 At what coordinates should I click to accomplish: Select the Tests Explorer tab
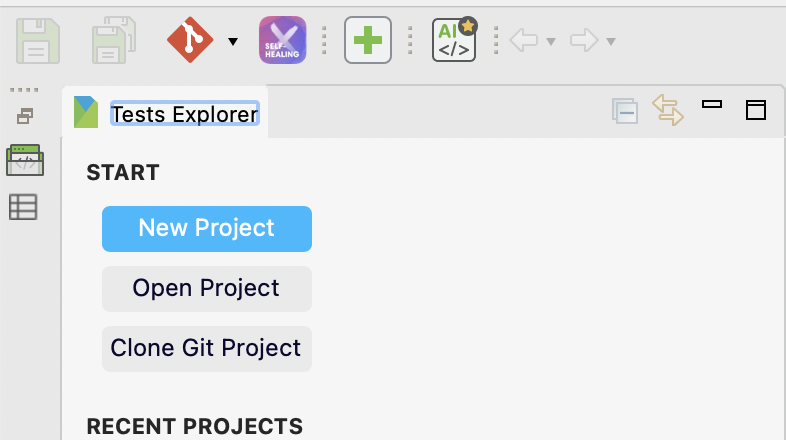tap(184, 114)
